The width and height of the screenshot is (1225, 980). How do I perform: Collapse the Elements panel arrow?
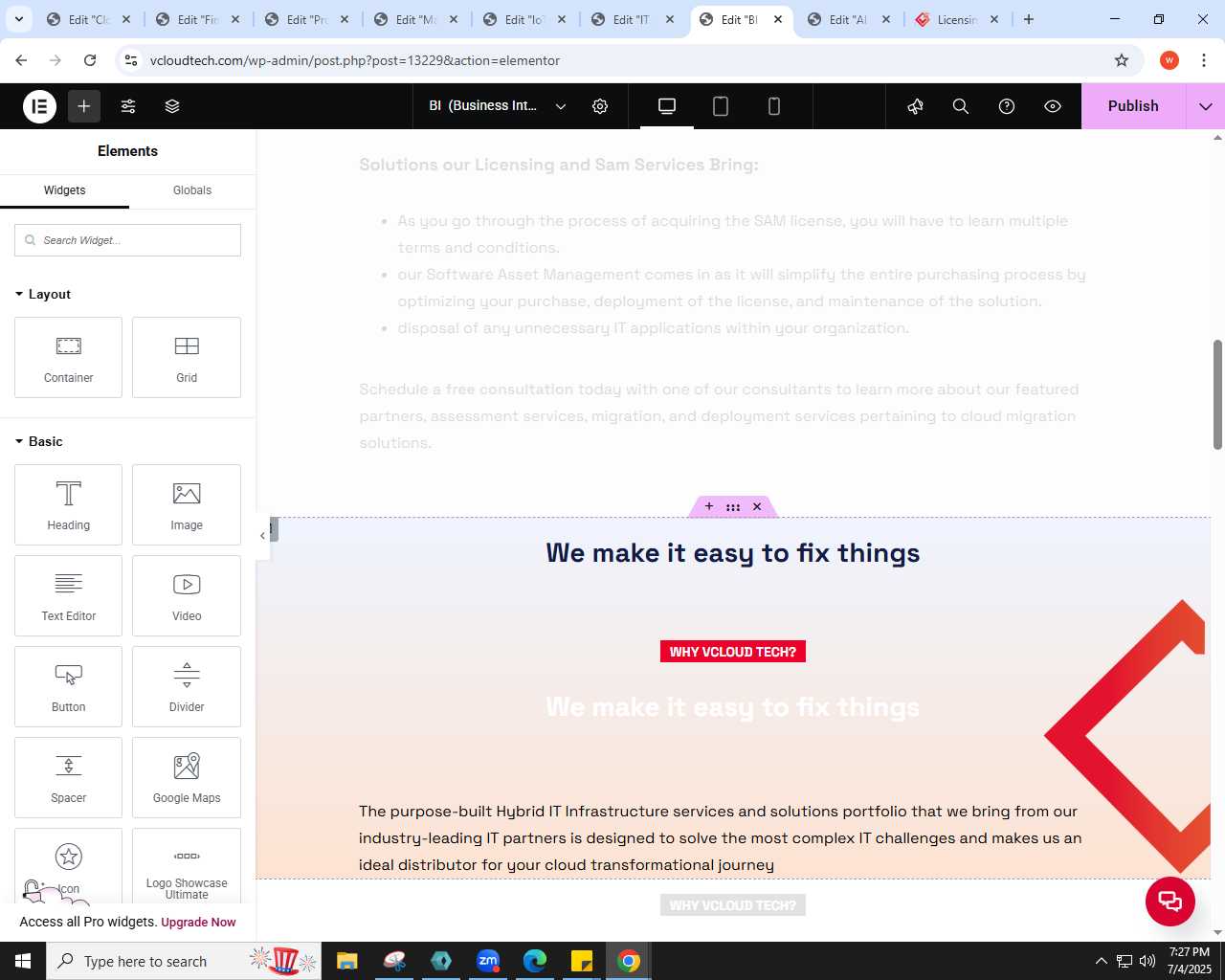(262, 535)
